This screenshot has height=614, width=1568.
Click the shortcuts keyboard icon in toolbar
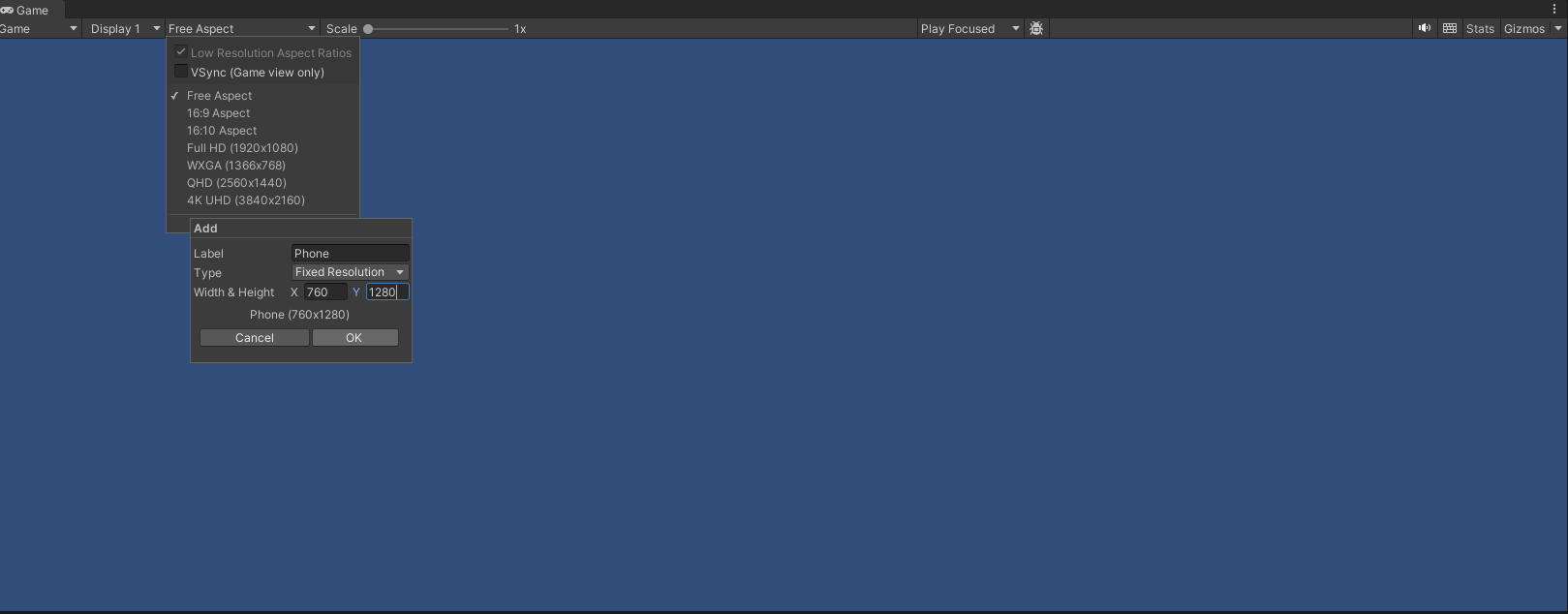(x=1450, y=28)
